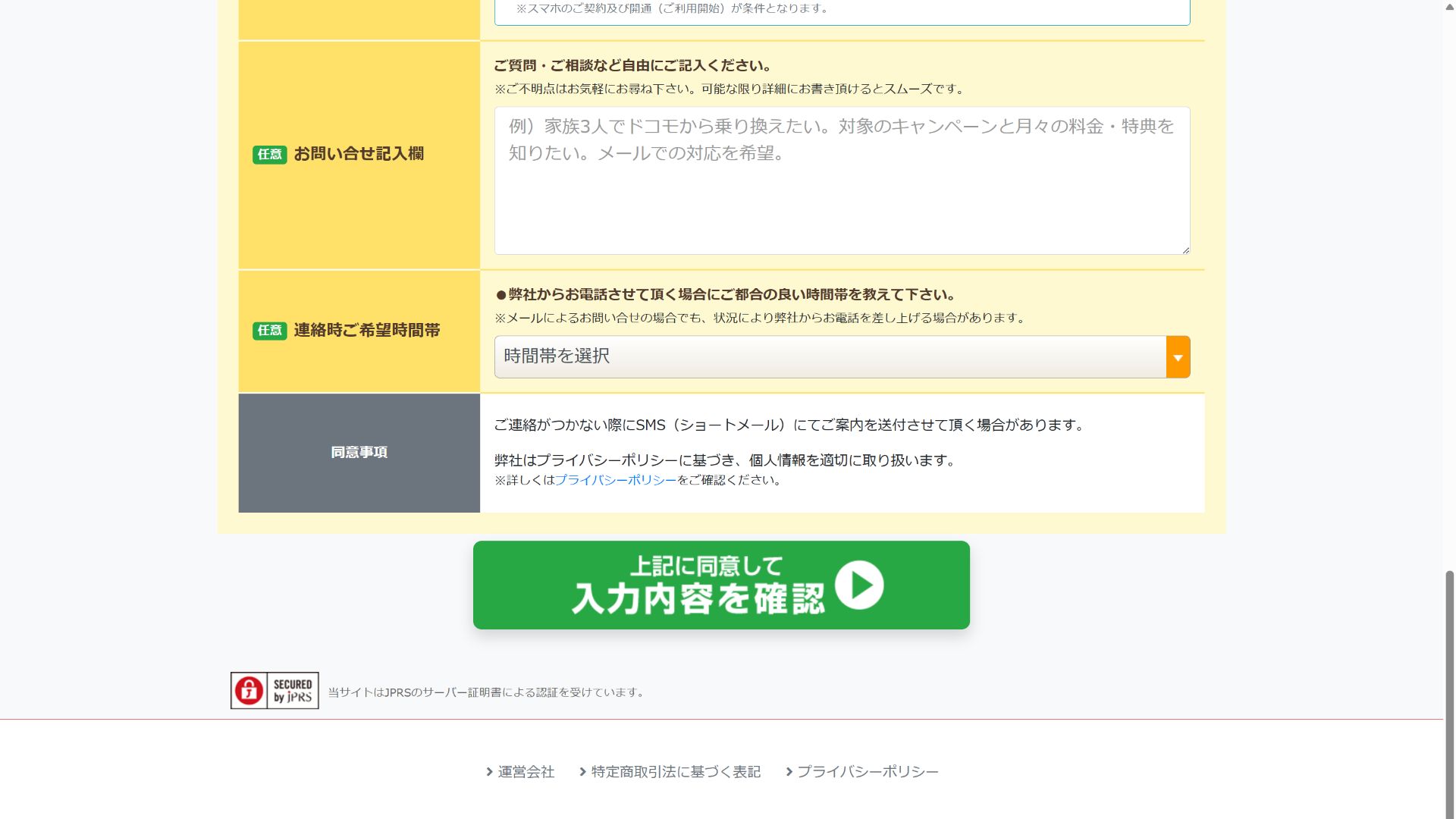Screen dimensions: 1456x819
Task: Open 特定商取引法に基づく表記 footer link
Action: [x=676, y=772]
